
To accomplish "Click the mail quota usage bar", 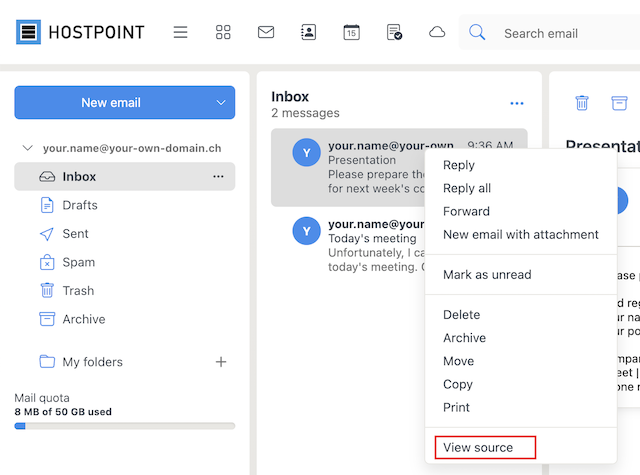I will click(x=124, y=426).
